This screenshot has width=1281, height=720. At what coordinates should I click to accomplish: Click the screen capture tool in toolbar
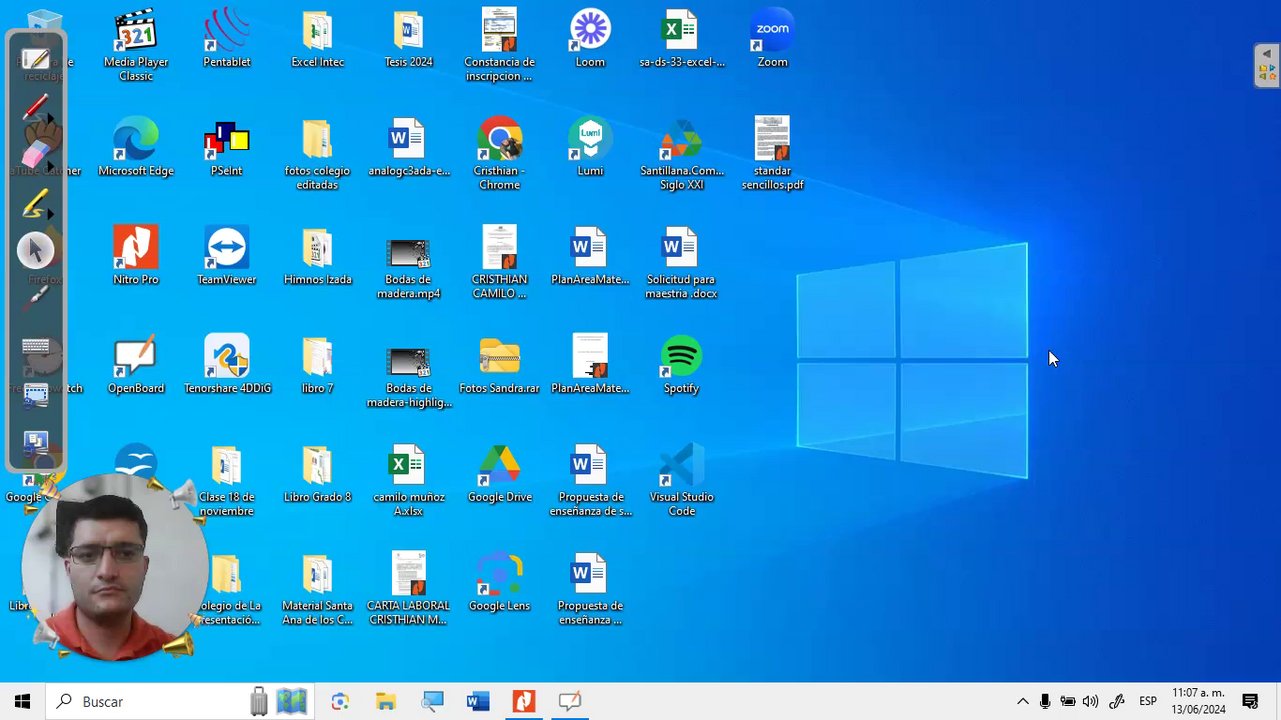coord(35,395)
